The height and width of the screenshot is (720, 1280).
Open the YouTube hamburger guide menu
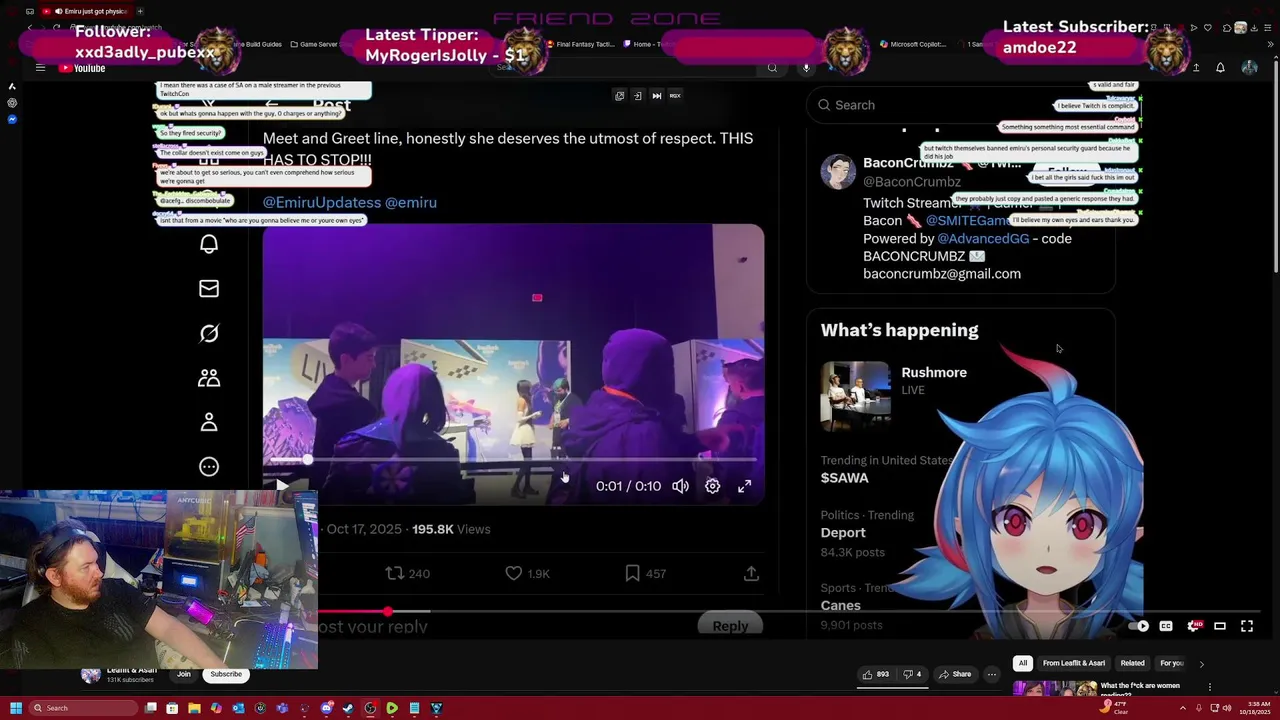[x=40, y=68]
